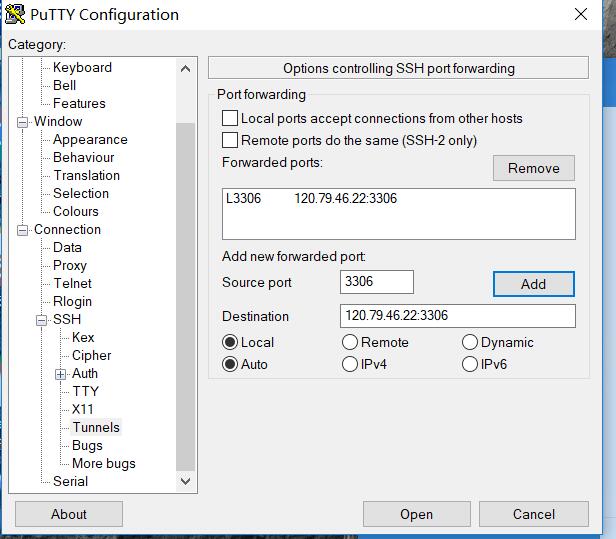
Task: Choose the Dynamic forwarding radio button
Action: [470, 342]
